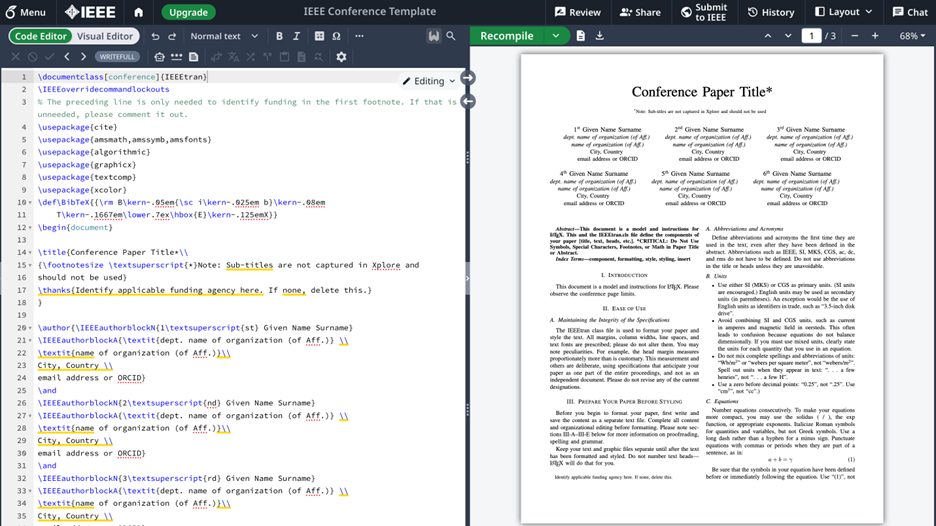
Task: View logs and output files icon
Action: coord(580,36)
